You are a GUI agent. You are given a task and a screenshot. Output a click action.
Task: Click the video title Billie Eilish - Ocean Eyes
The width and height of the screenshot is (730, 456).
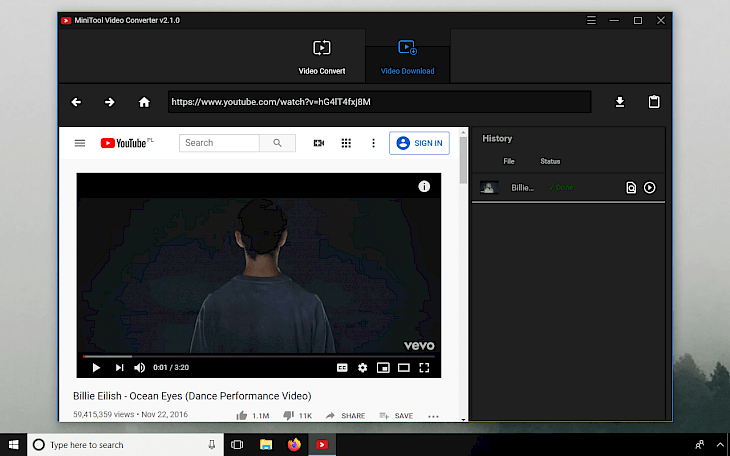[x=192, y=396]
